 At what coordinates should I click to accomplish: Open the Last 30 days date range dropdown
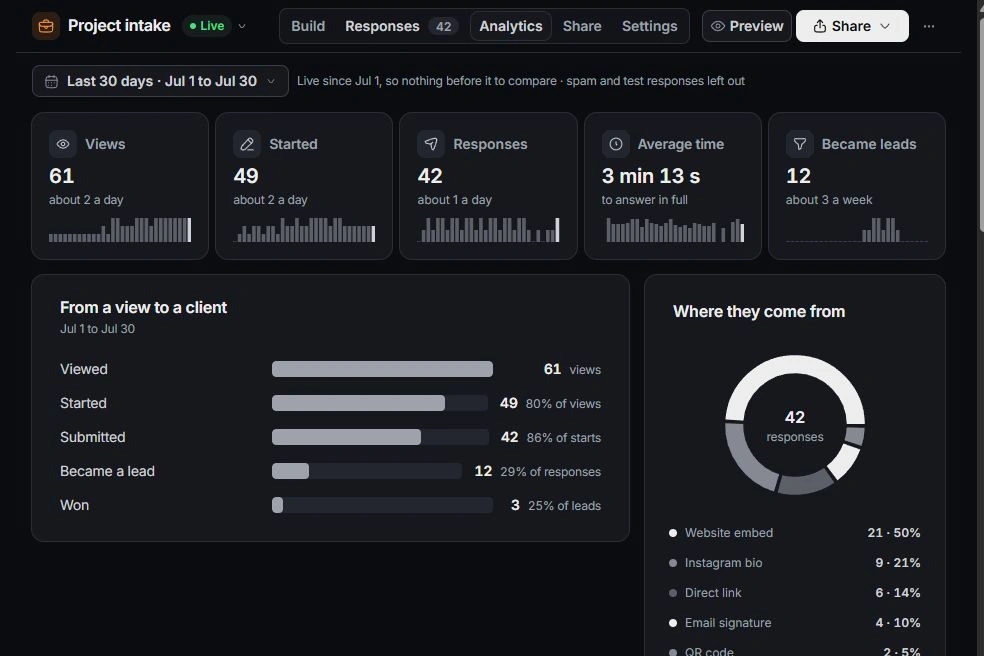coord(160,81)
